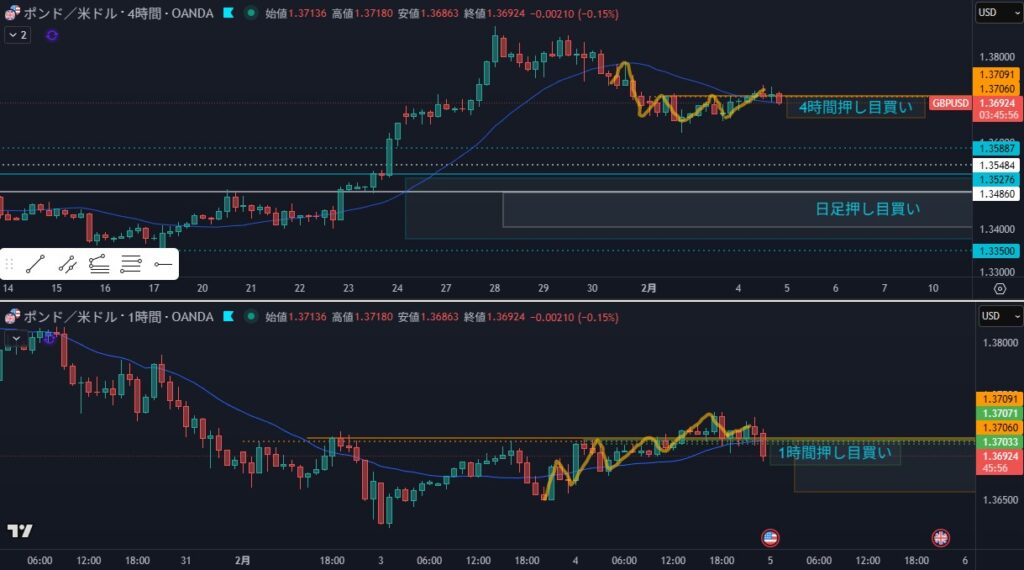Expand the lower chart's indicator legend
This screenshot has height=570, width=1024.
pyautogui.click(x=15, y=339)
